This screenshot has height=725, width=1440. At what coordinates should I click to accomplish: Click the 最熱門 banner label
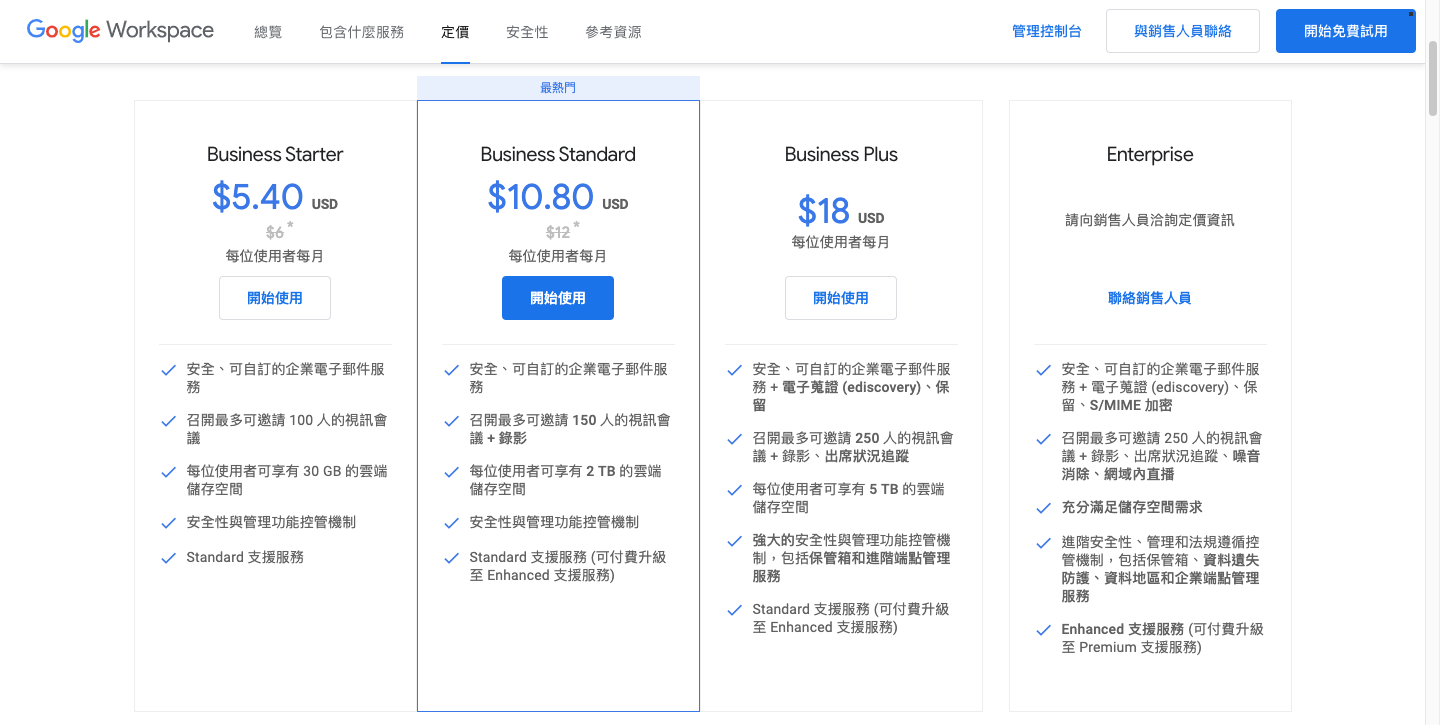click(558, 88)
